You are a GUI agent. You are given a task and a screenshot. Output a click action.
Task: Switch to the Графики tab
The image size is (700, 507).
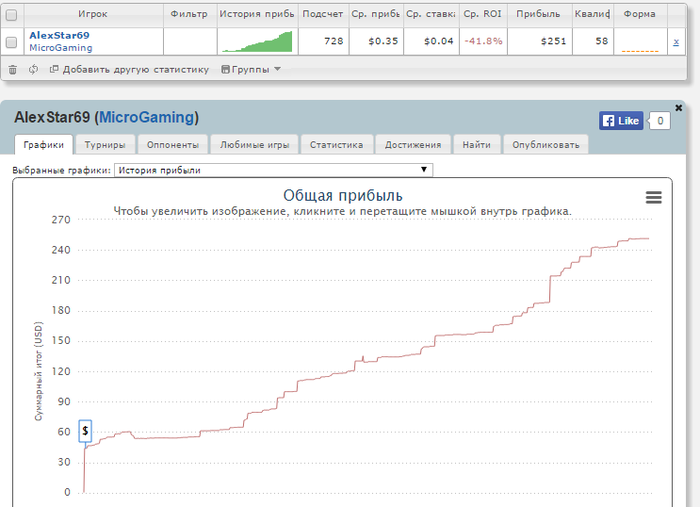44,145
